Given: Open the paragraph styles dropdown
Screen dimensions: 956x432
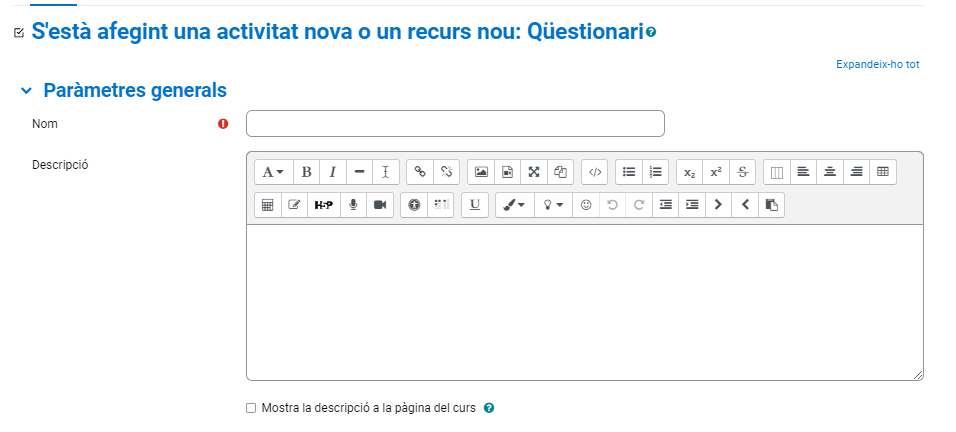Looking at the screenshot, I should point(273,172).
